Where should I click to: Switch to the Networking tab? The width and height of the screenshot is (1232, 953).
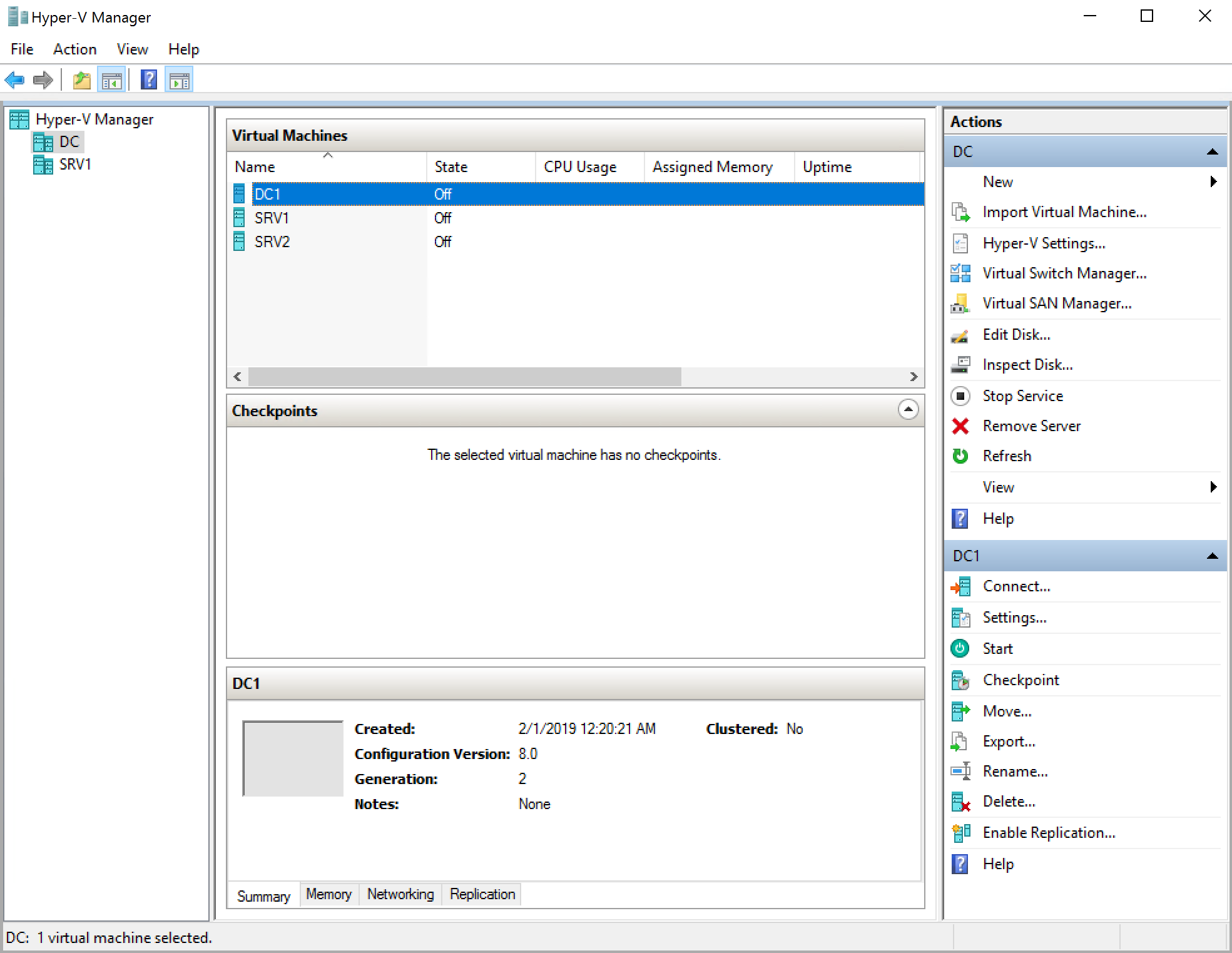400,894
